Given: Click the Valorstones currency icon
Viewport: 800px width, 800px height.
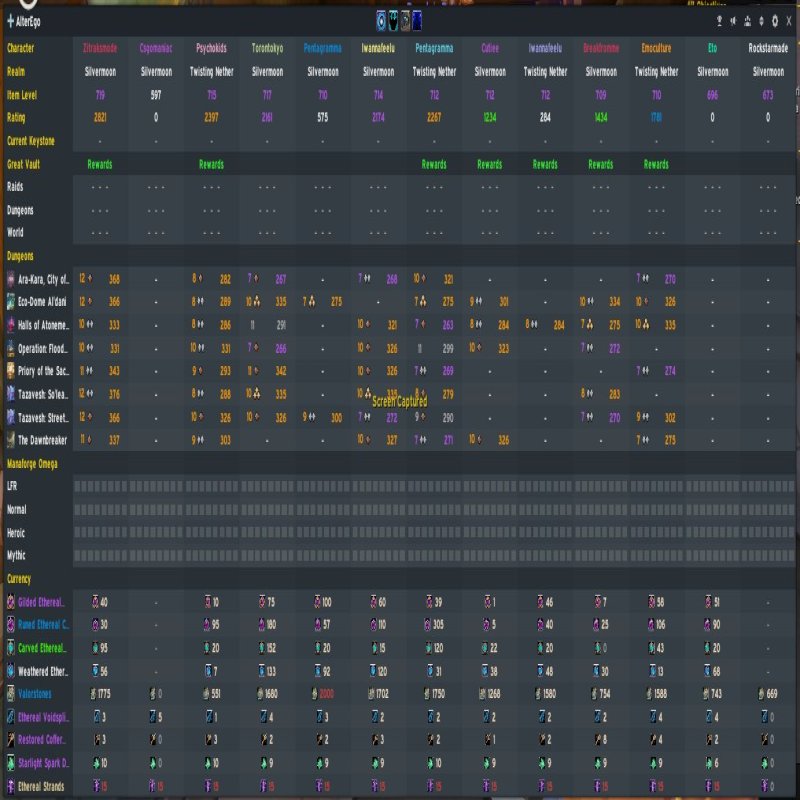Looking at the screenshot, I should [x=11, y=694].
